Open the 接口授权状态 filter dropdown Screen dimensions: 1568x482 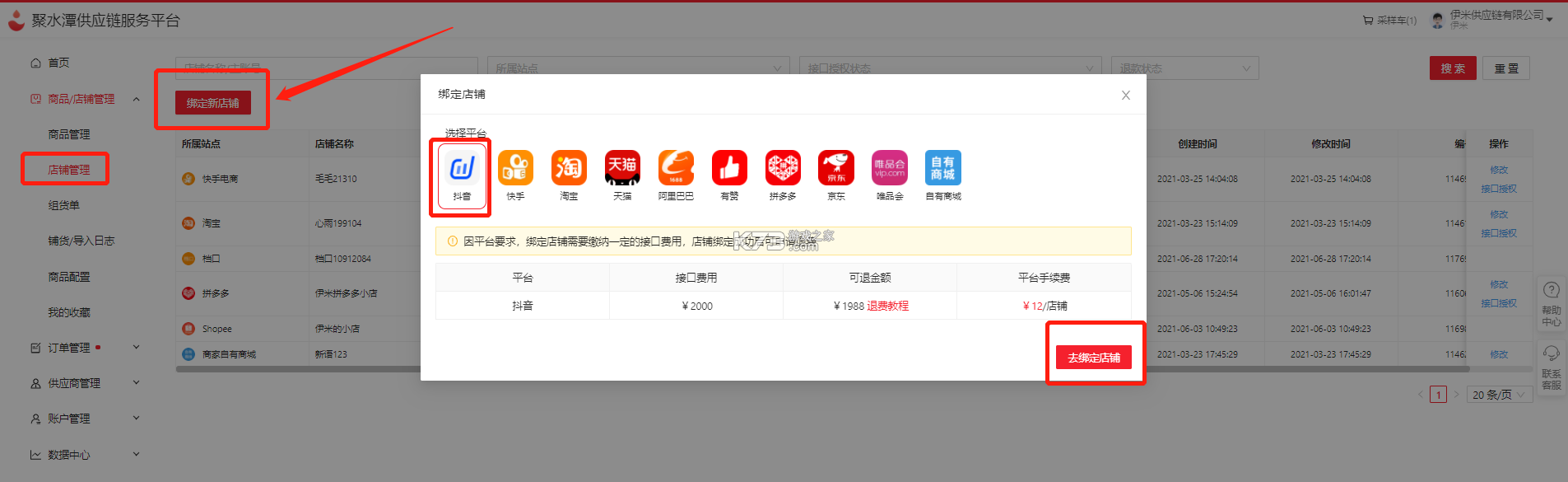click(x=950, y=68)
